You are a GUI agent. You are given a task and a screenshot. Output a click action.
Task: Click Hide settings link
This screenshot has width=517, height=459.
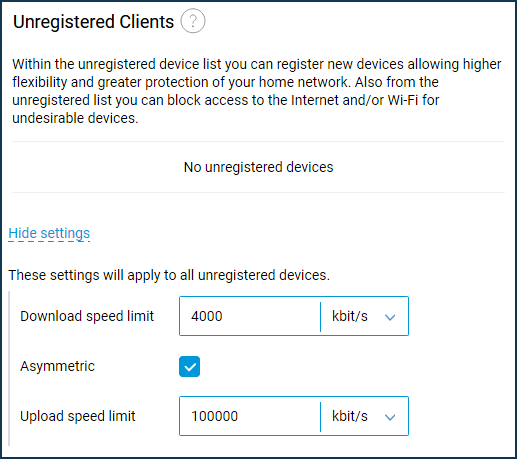pyautogui.click(x=49, y=233)
